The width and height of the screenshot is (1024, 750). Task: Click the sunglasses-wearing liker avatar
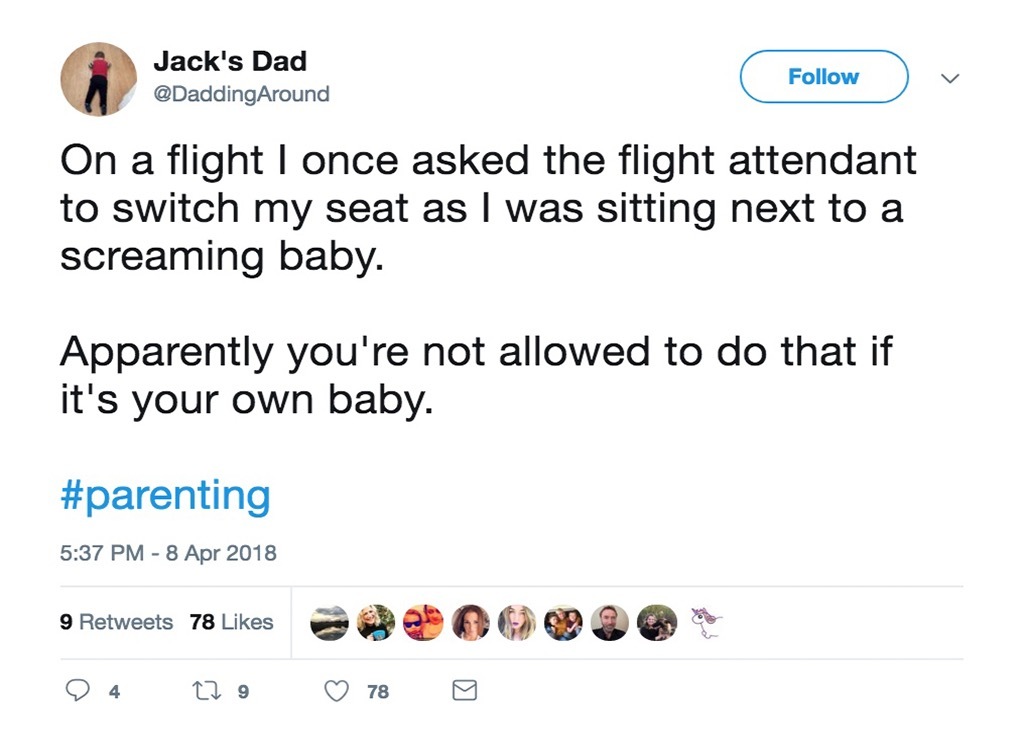click(x=422, y=622)
